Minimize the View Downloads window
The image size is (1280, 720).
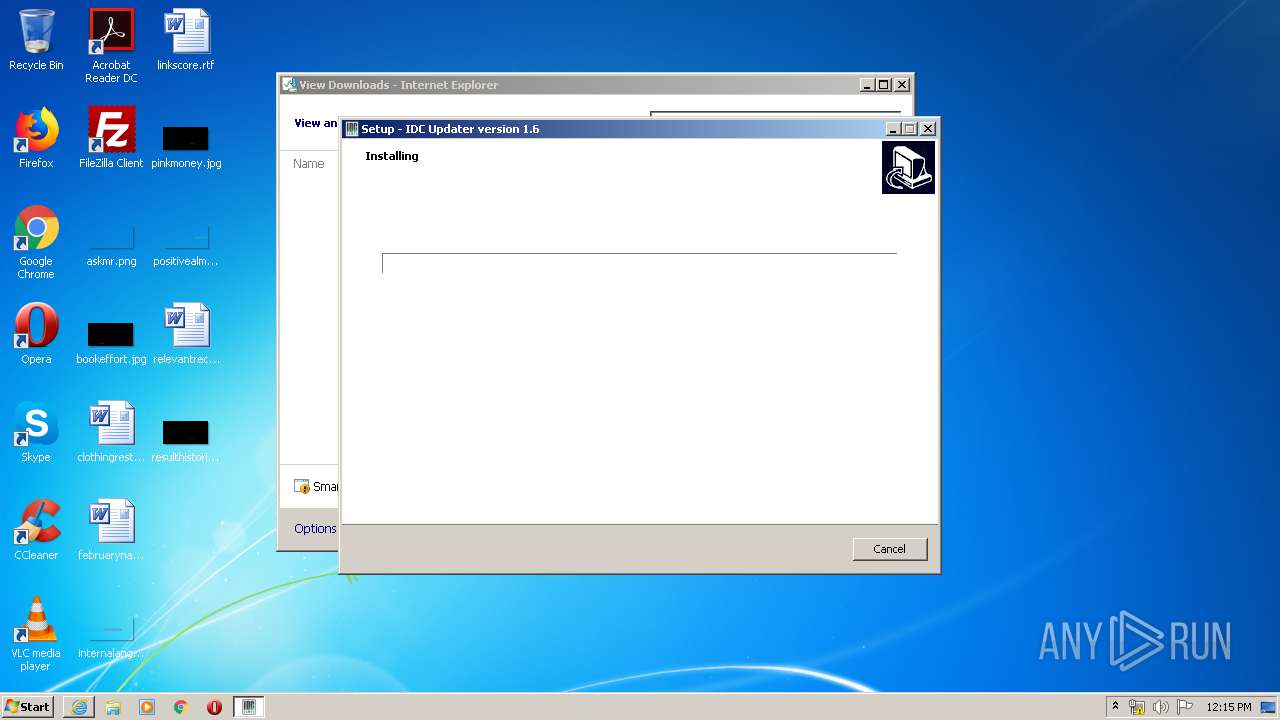tap(867, 85)
